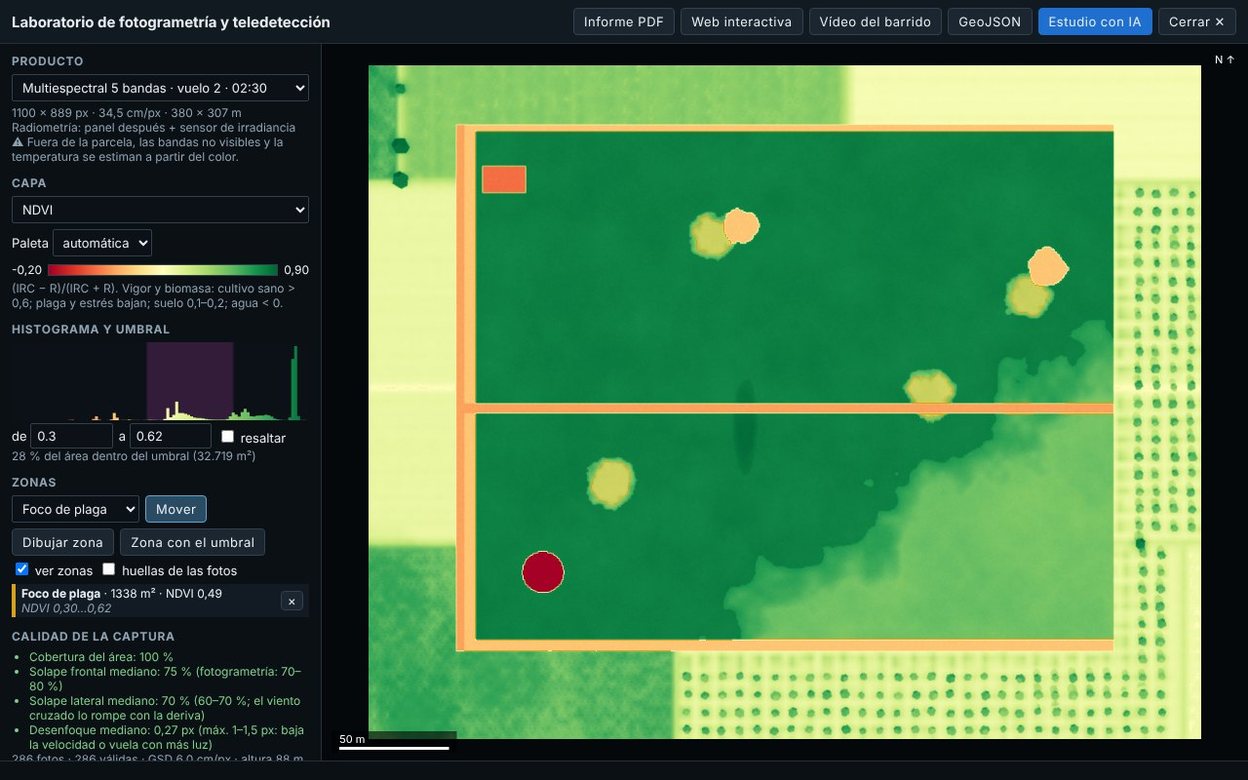
Task: Open the Producto dropdown (Multiespectral 5 bandas)
Action: coord(160,88)
